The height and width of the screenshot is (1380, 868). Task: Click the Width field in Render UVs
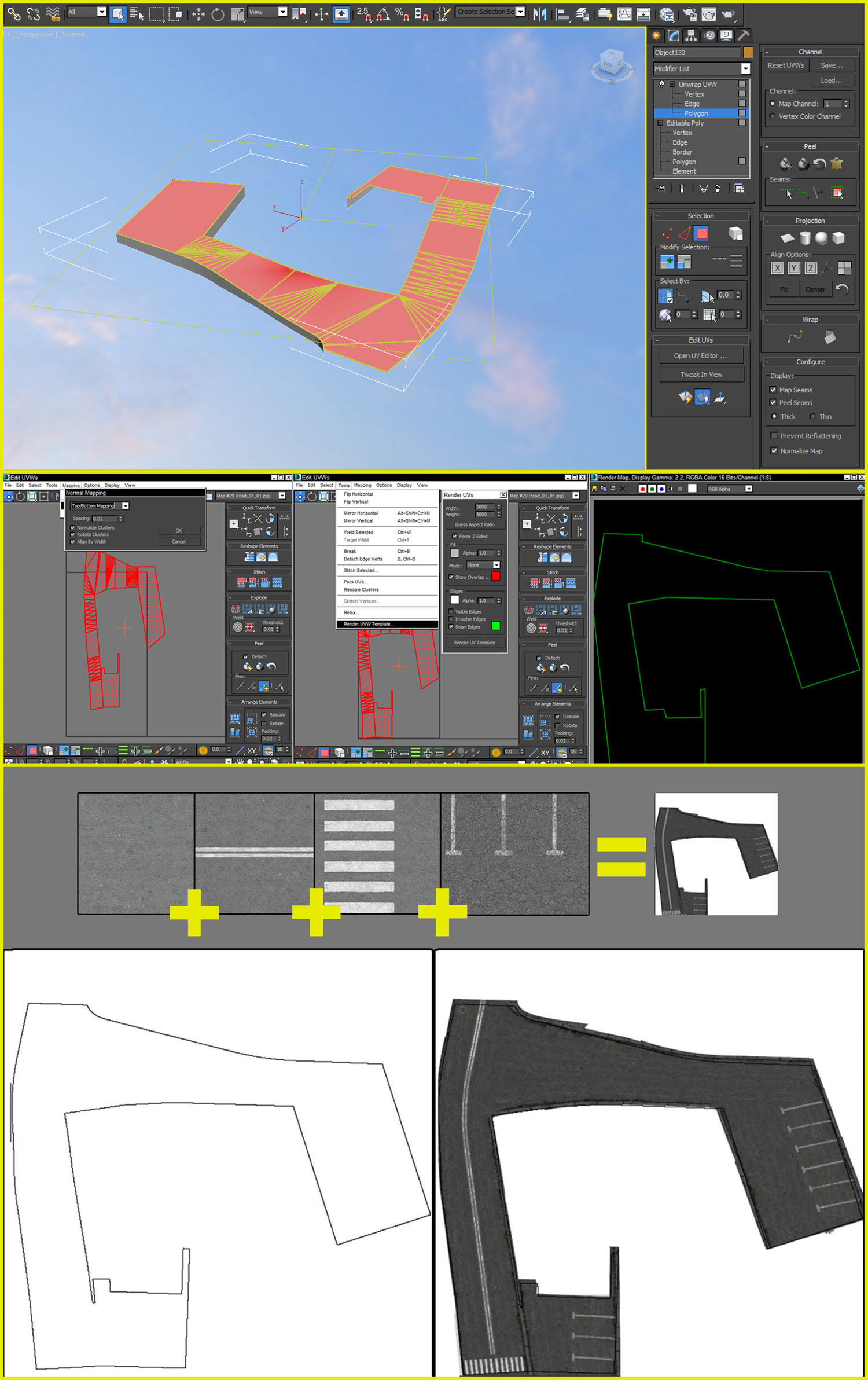pyautogui.click(x=485, y=508)
